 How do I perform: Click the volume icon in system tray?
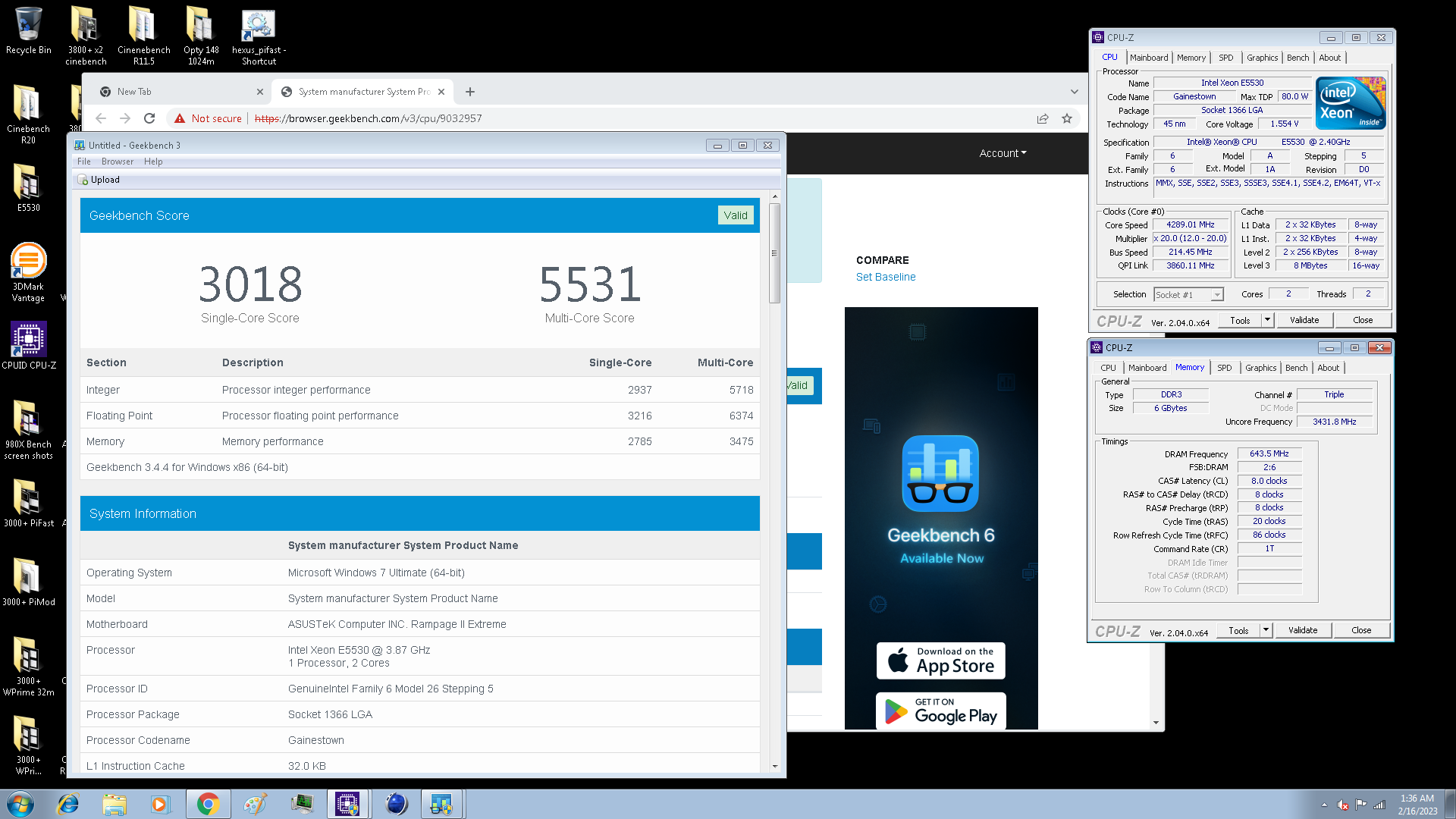pyautogui.click(x=1343, y=805)
